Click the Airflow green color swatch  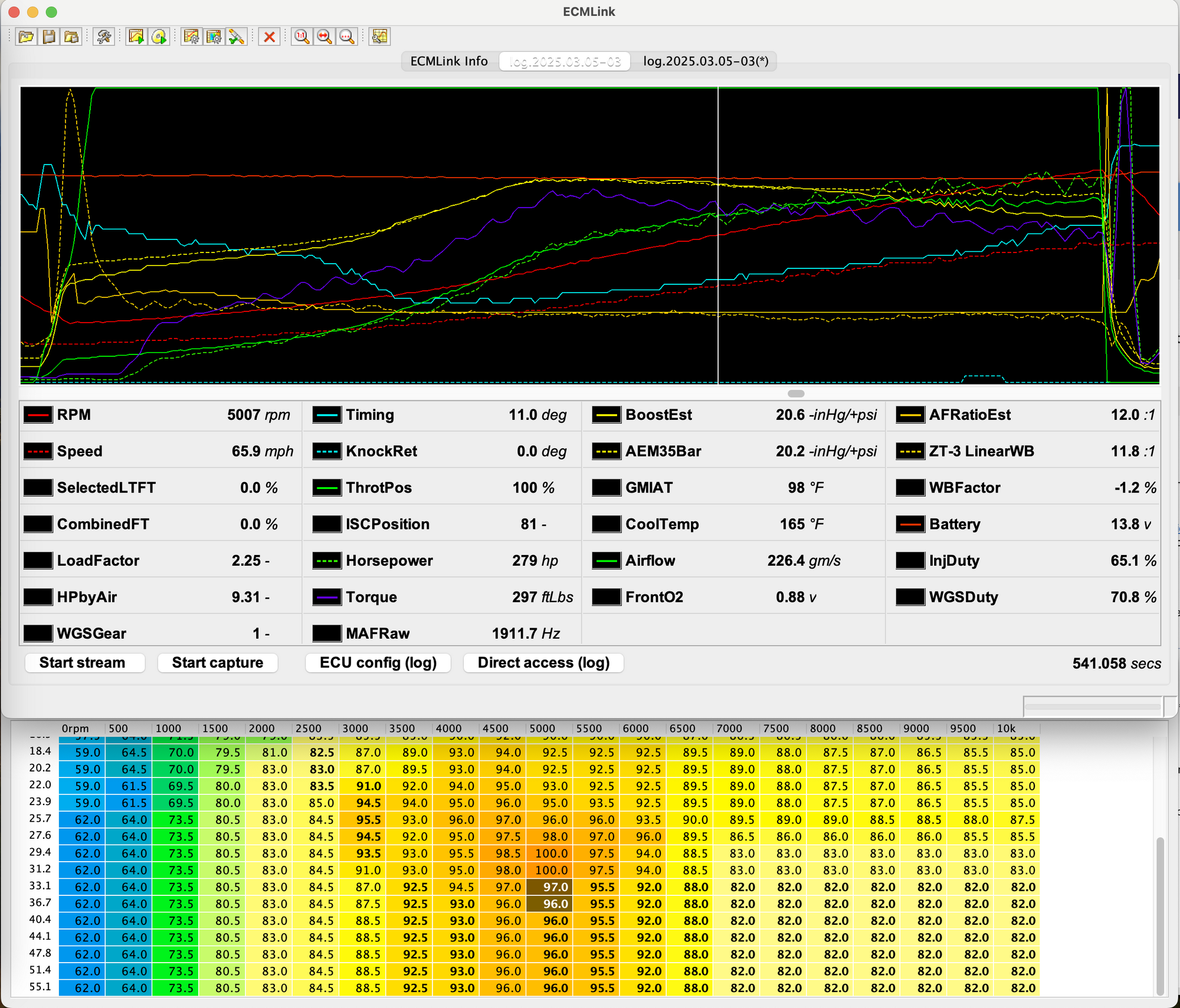[607, 561]
